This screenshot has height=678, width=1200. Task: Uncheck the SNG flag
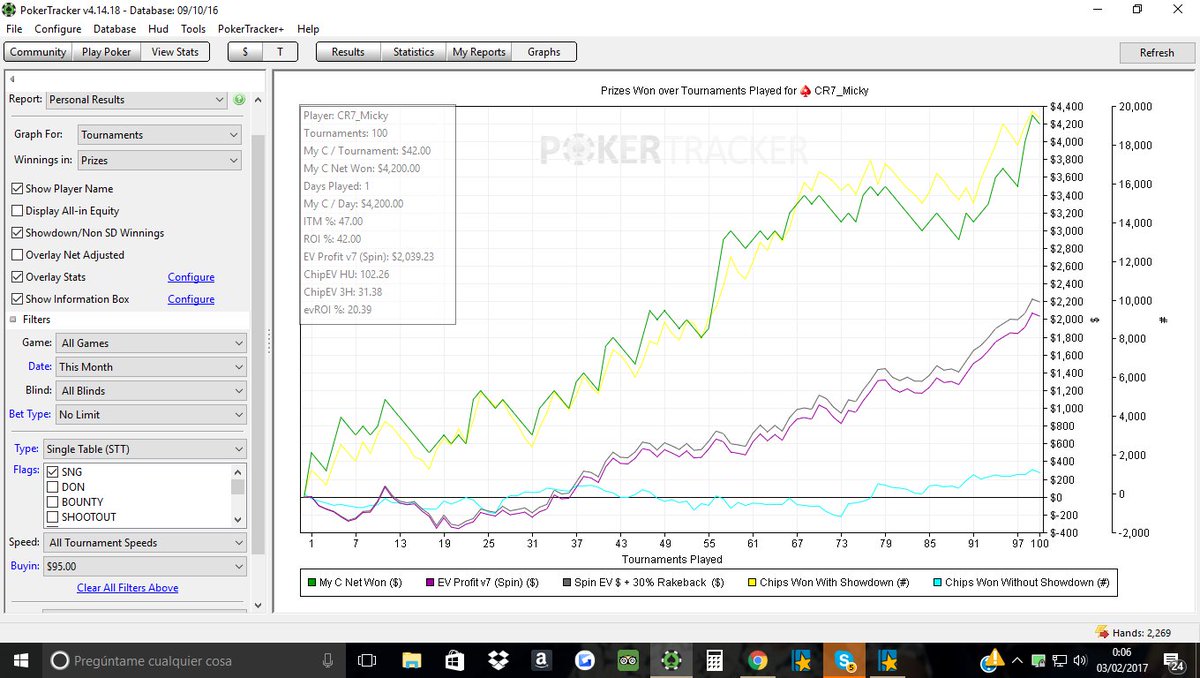pos(53,472)
